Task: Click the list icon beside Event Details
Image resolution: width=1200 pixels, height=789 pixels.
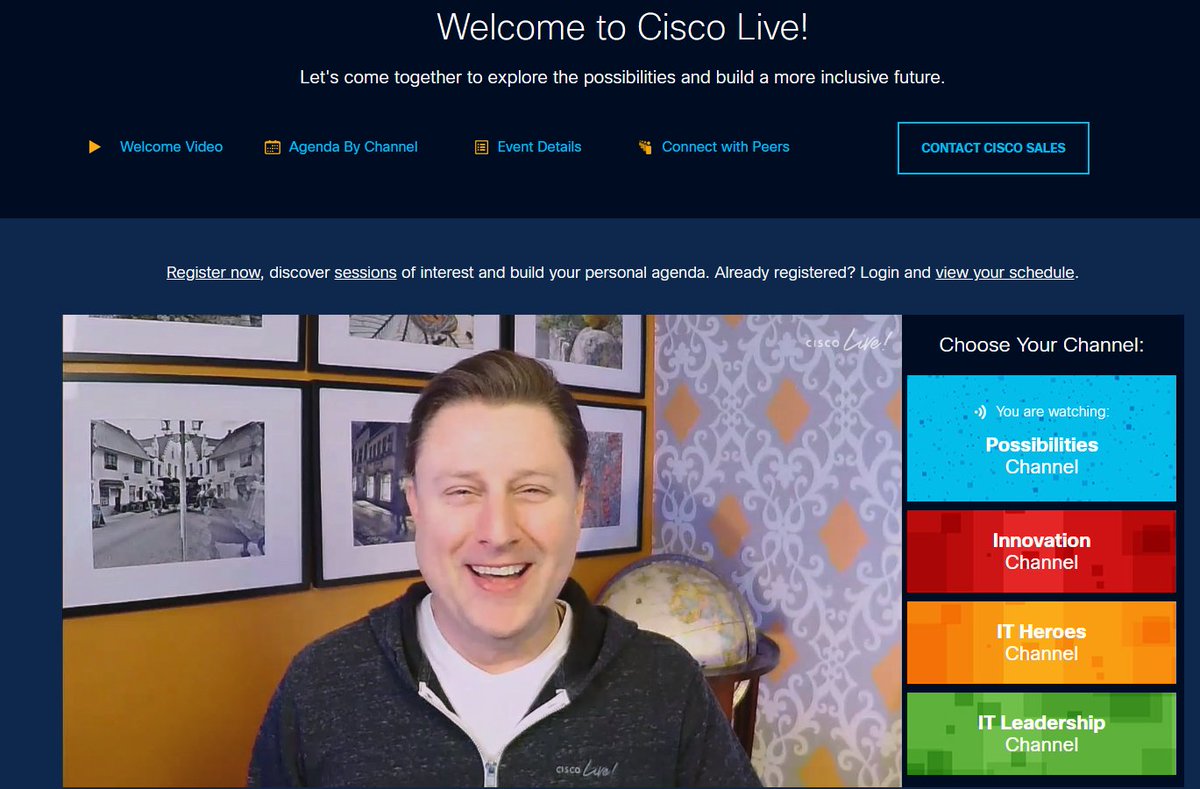Action: click(481, 147)
